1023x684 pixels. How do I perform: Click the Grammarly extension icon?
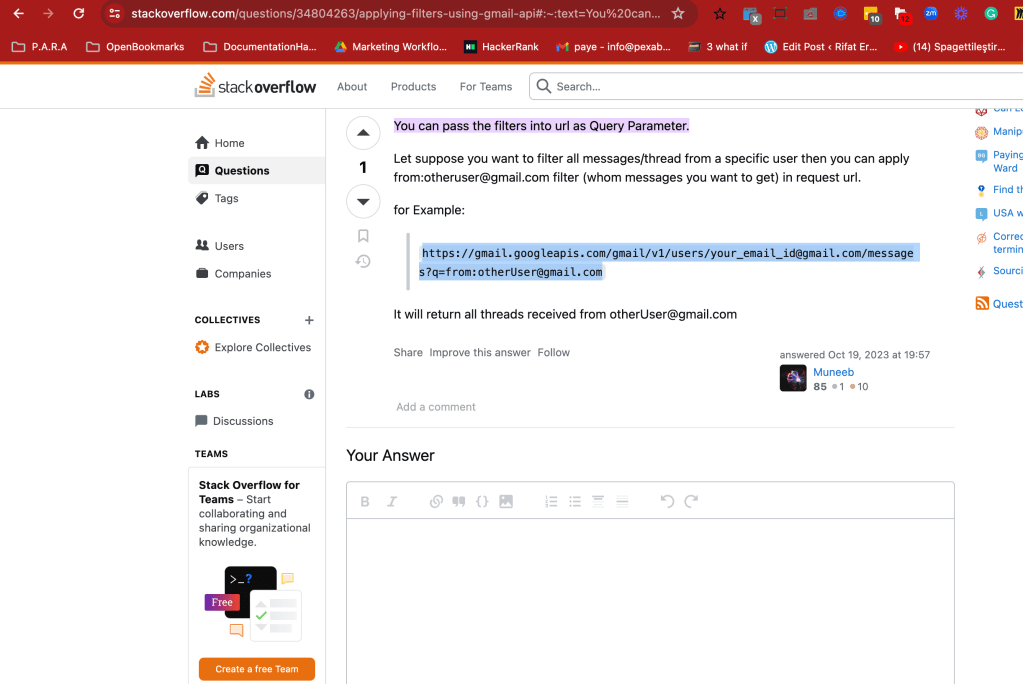(991, 13)
